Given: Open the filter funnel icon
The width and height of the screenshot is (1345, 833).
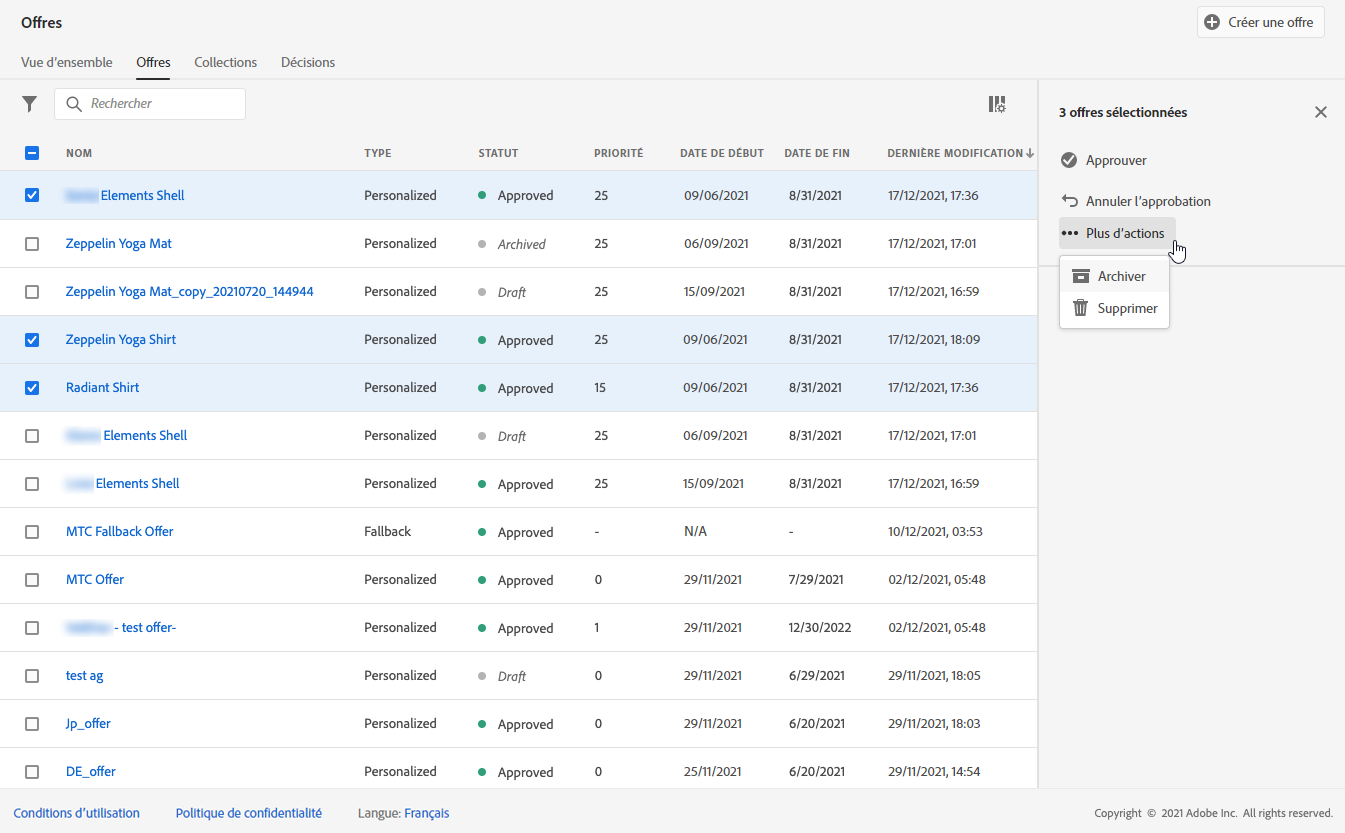Looking at the screenshot, I should pyautogui.click(x=30, y=104).
